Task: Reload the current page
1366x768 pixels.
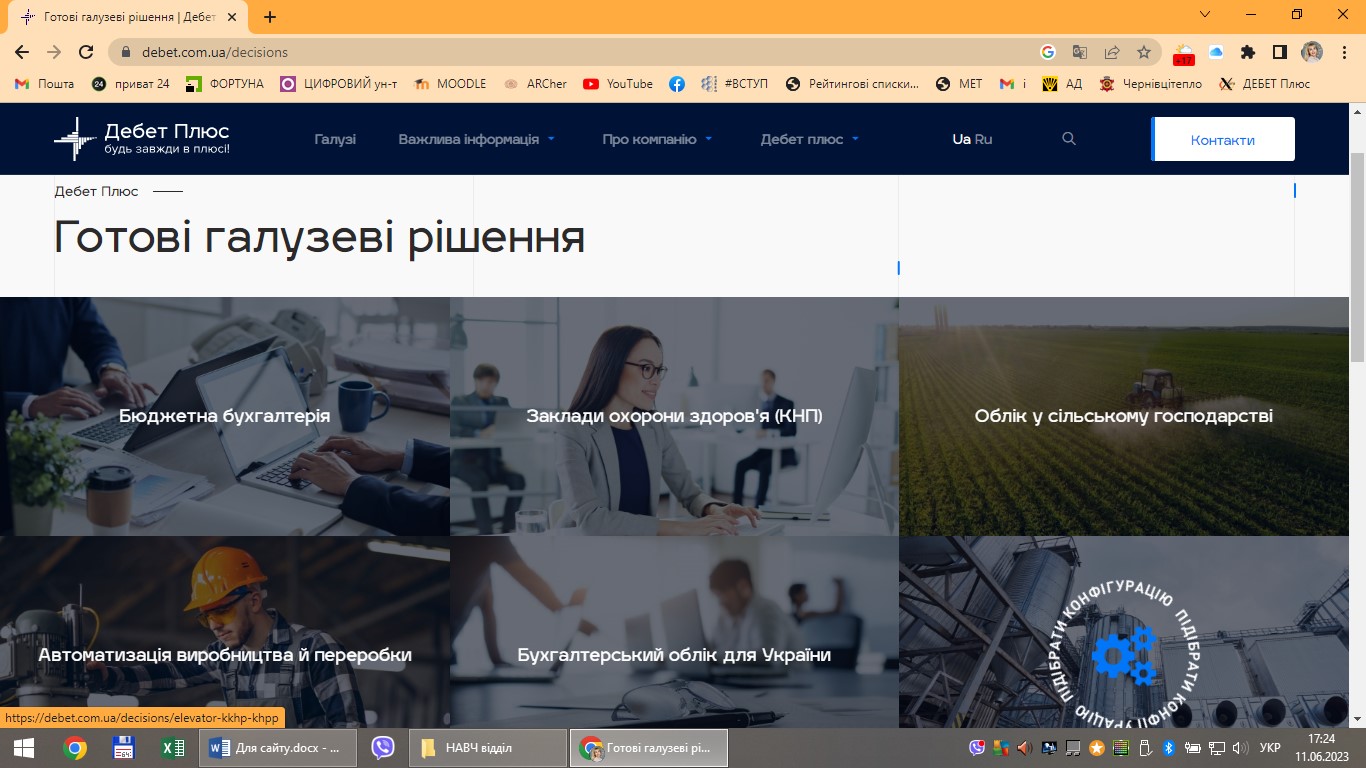Action: click(86, 52)
